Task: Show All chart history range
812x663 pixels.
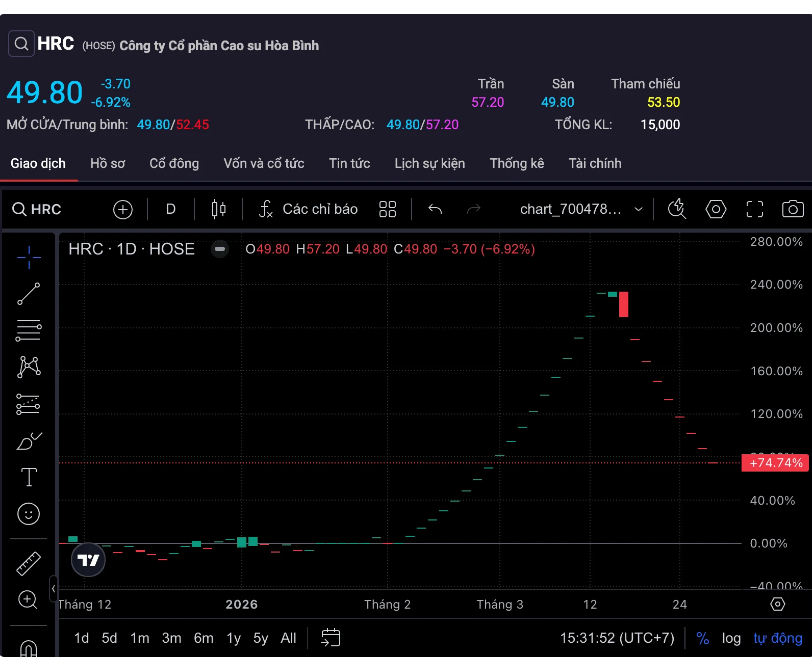Action: point(288,638)
